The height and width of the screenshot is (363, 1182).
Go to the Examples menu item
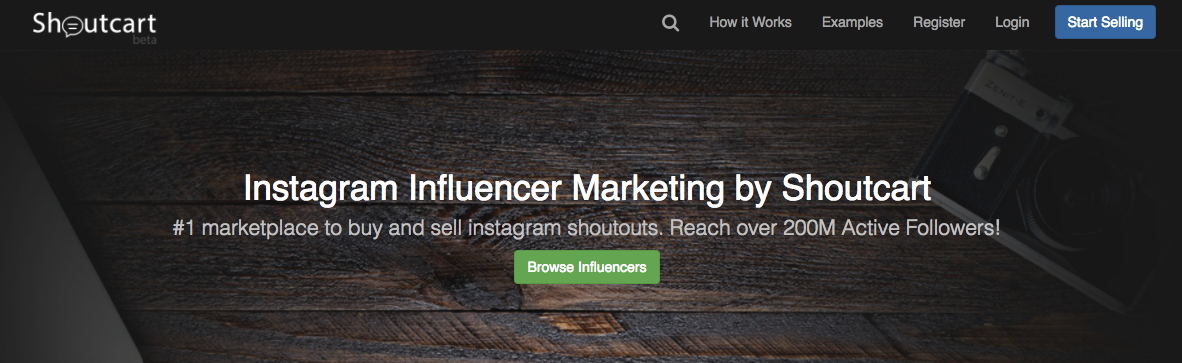(x=852, y=23)
